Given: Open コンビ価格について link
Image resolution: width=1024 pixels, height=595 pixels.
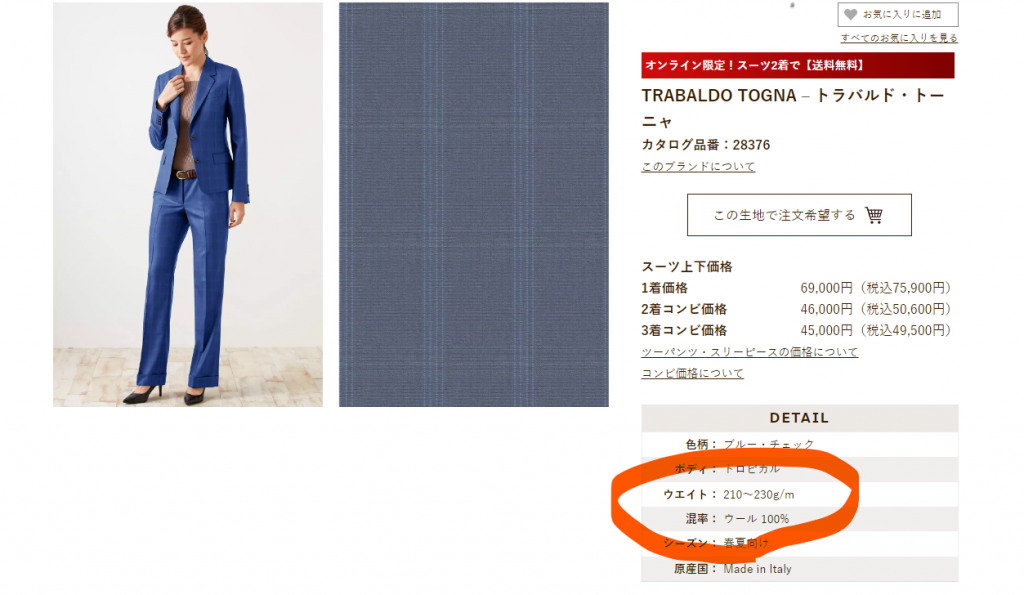Looking at the screenshot, I should 692,374.
